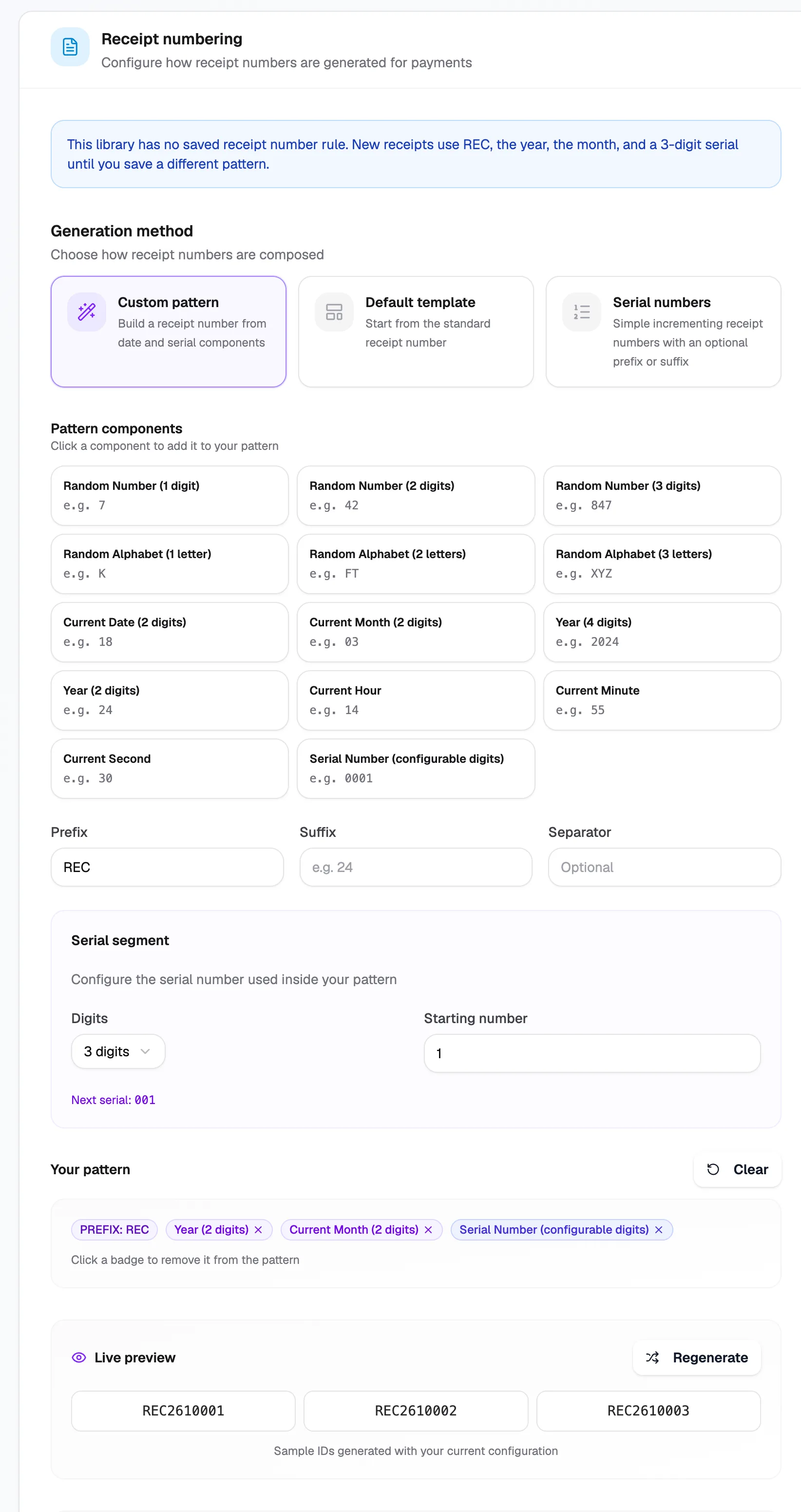Click the Serial numbers numbered-list icon

coord(582,311)
